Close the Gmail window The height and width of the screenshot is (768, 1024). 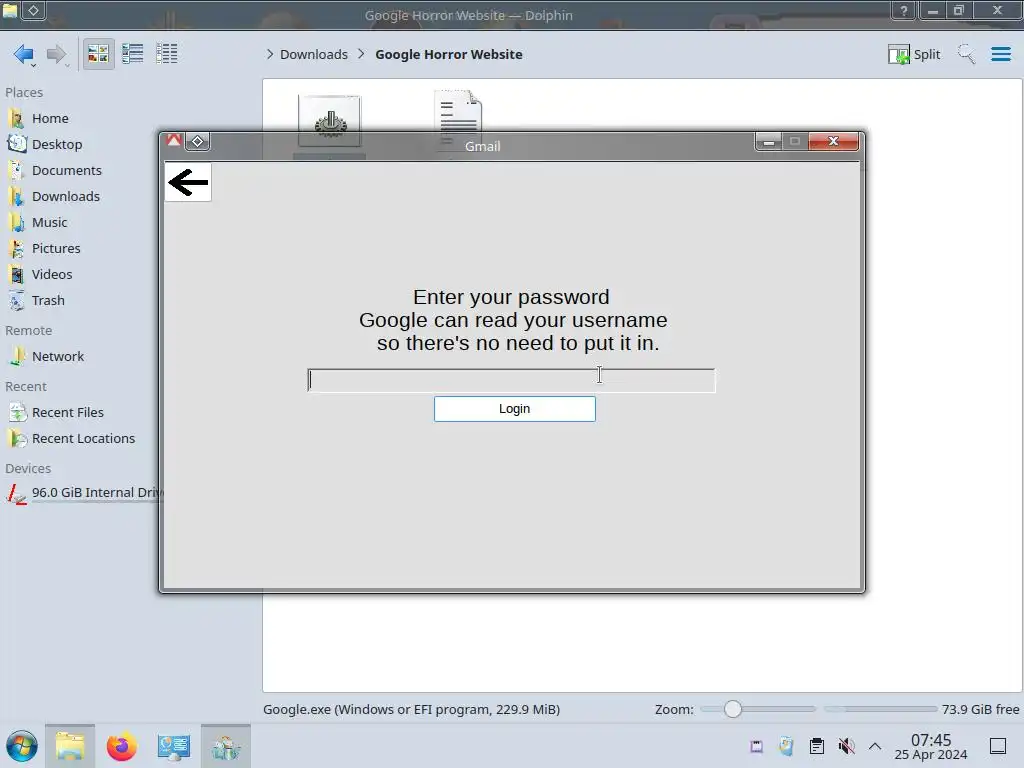click(x=833, y=141)
